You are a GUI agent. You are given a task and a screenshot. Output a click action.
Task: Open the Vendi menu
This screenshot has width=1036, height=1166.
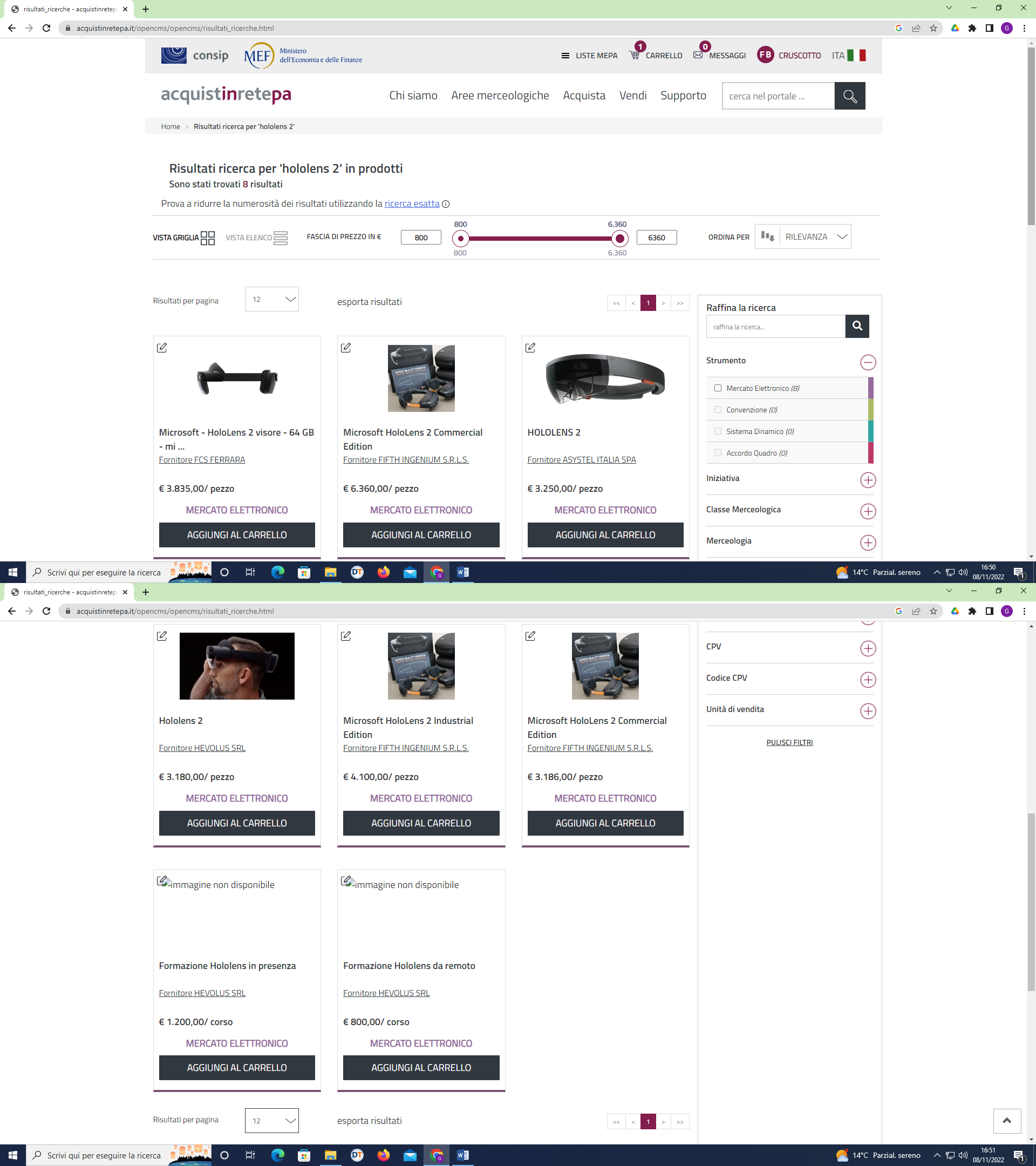(x=633, y=95)
